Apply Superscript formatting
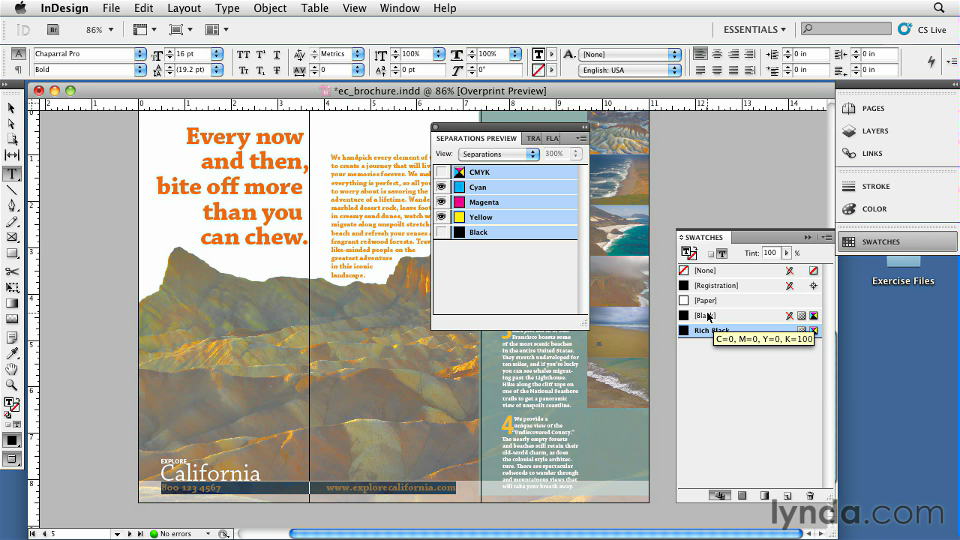Image resolution: width=960 pixels, height=540 pixels. [x=260, y=54]
